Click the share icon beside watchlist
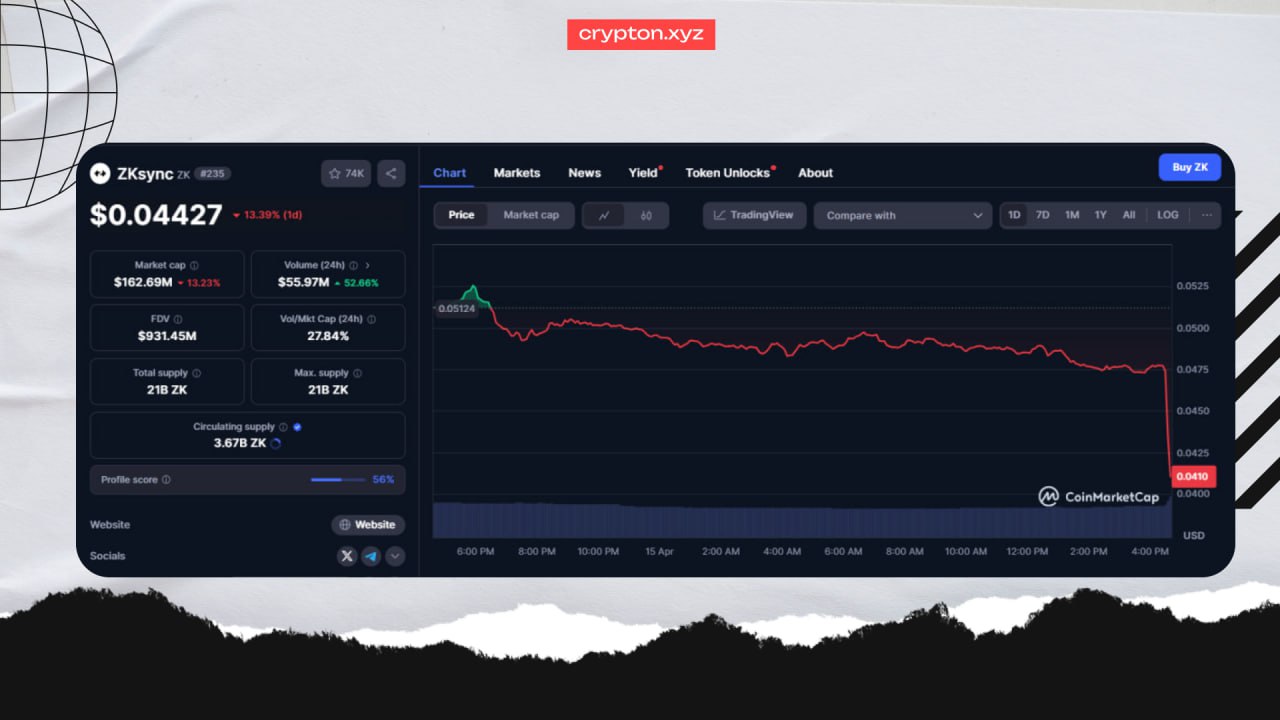1280x720 pixels. [391, 174]
